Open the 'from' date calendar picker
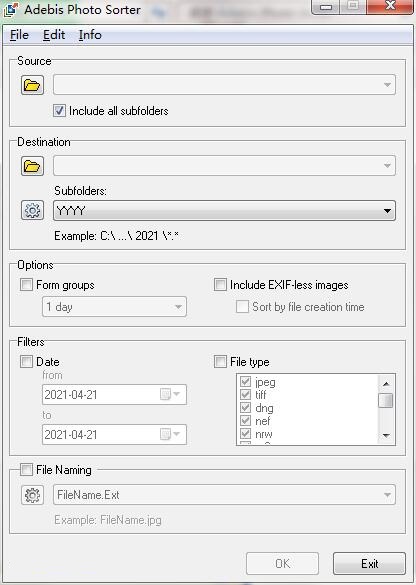The height and width of the screenshot is (585, 416). (x=170, y=394)
